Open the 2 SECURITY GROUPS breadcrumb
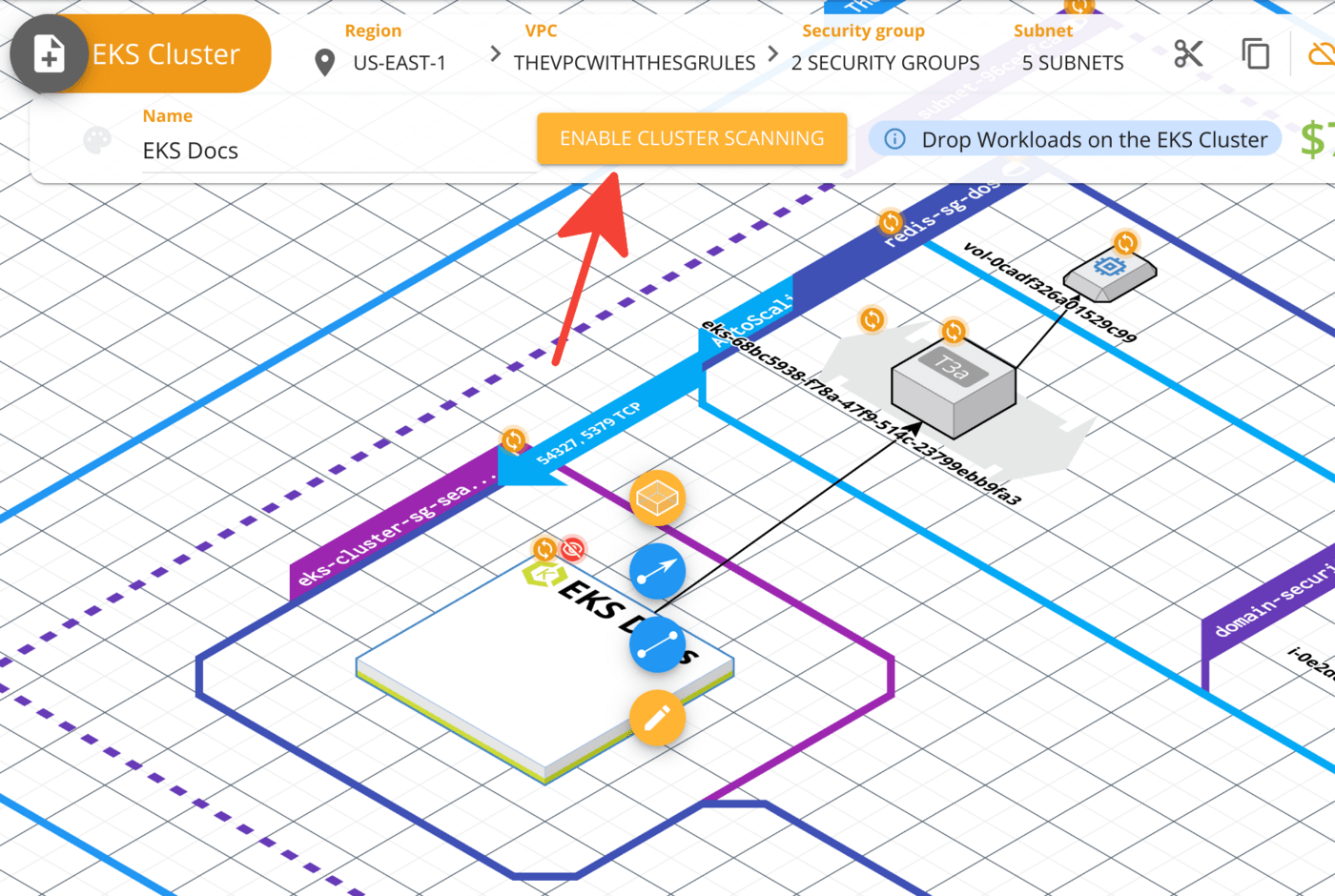 (885, 63)
